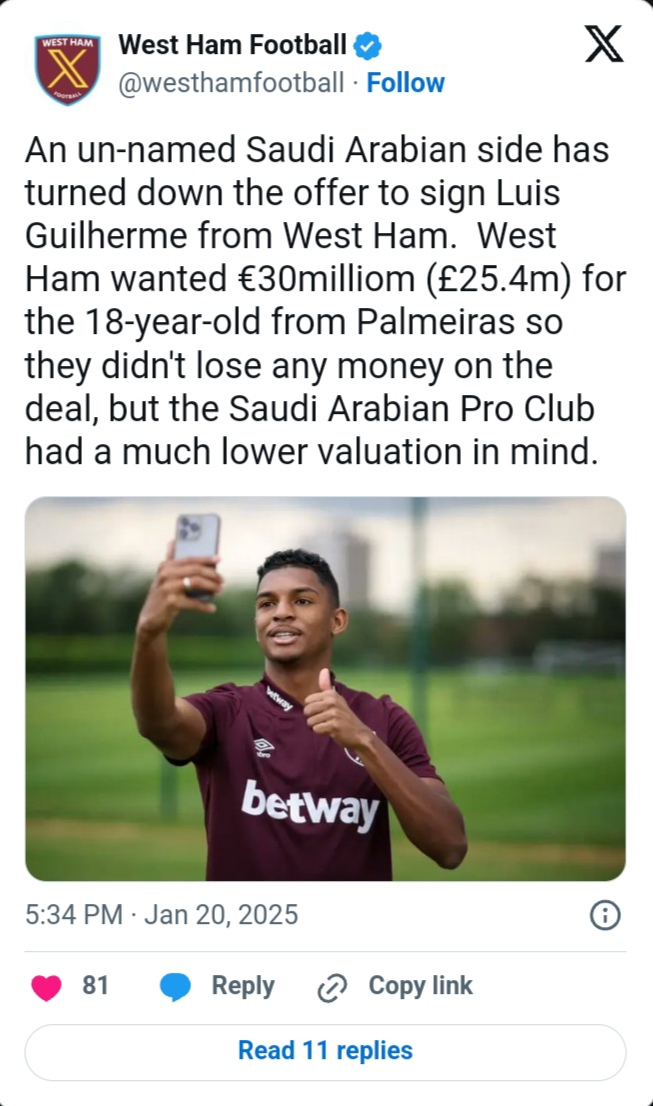The width and height of the screenshot is (653, 1106).
Task: Like the tweet with heart icon
Action: click(x=46, y=987)
